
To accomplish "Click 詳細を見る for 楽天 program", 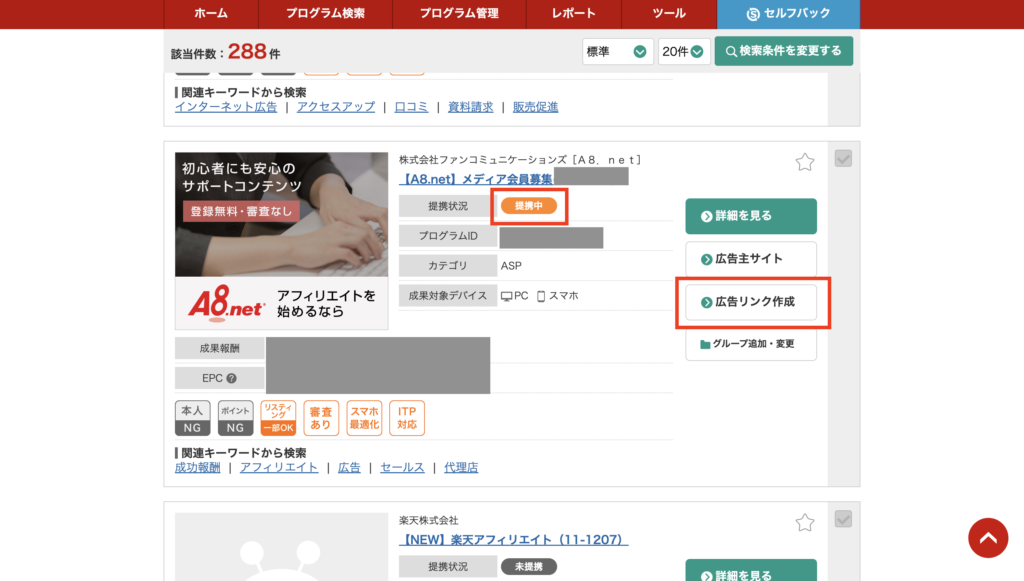I will pyautogui.click(x=751, y=570).
